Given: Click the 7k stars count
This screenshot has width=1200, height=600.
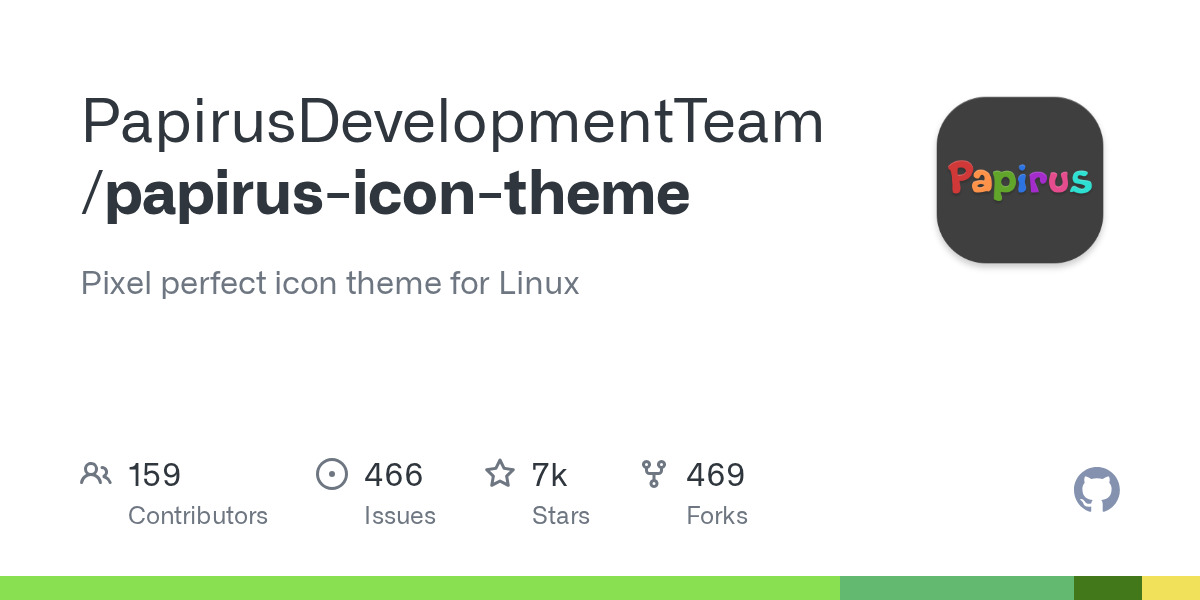Looking at the screenshot, I should coord(549,475).
